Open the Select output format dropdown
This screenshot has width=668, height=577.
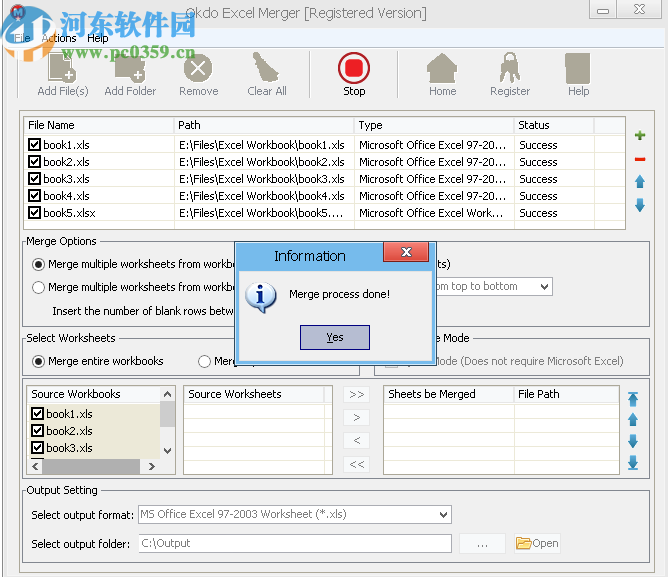(x=443, y=514)
